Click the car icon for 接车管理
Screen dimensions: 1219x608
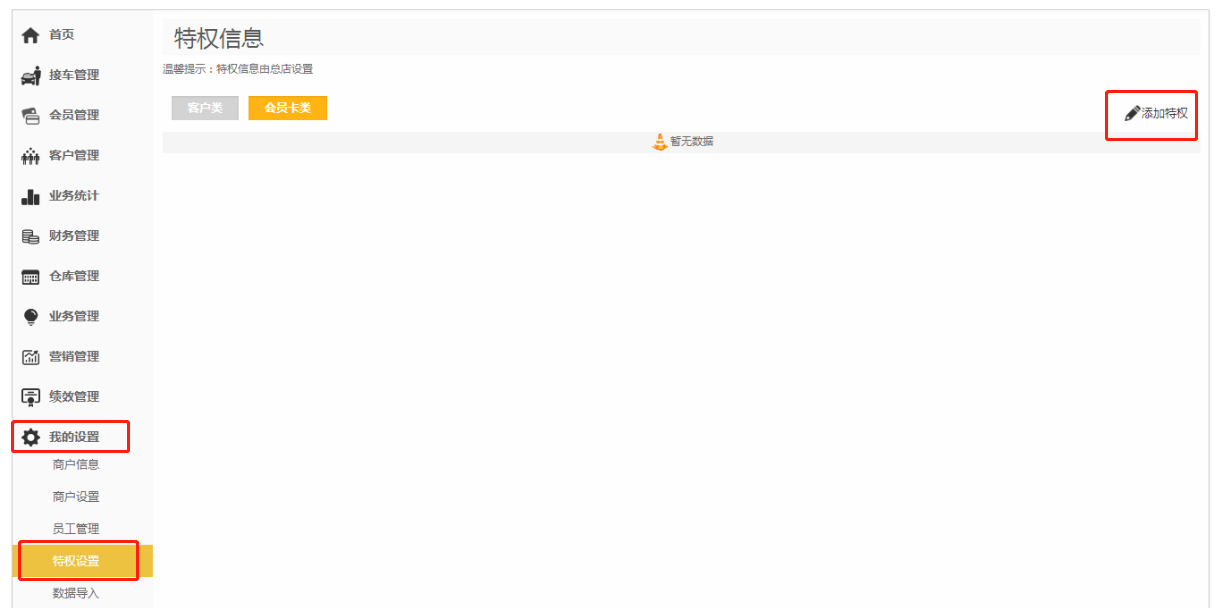(x=31, y=76)
